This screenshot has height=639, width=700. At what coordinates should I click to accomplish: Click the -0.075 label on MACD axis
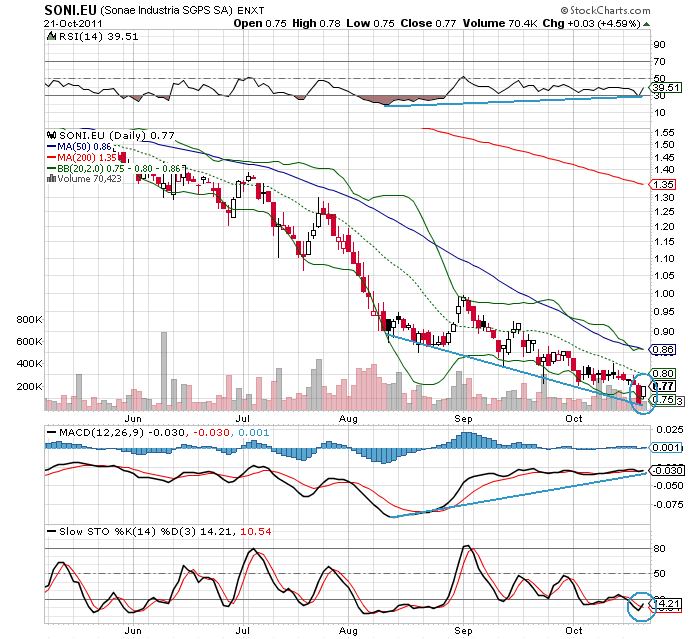pos(668,505)
